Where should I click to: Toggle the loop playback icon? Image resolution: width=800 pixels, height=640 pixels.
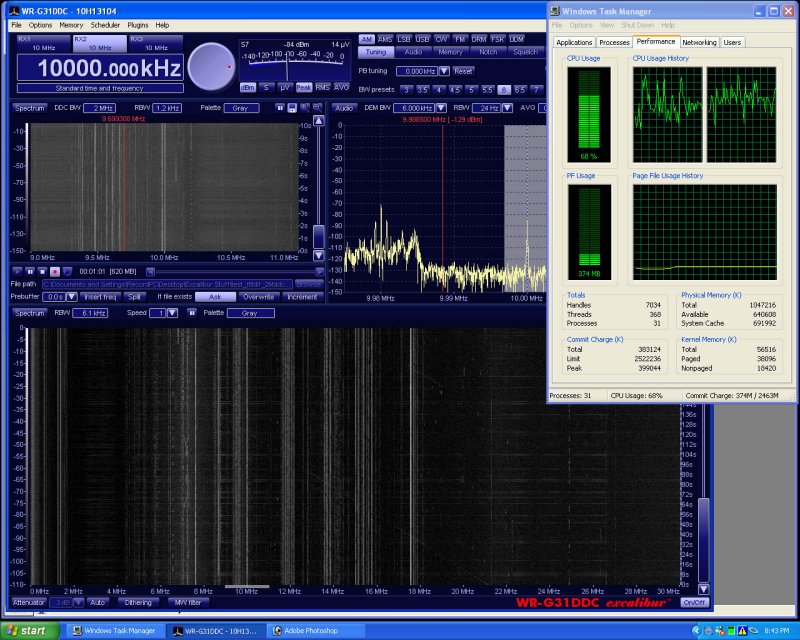pos(67,272)
